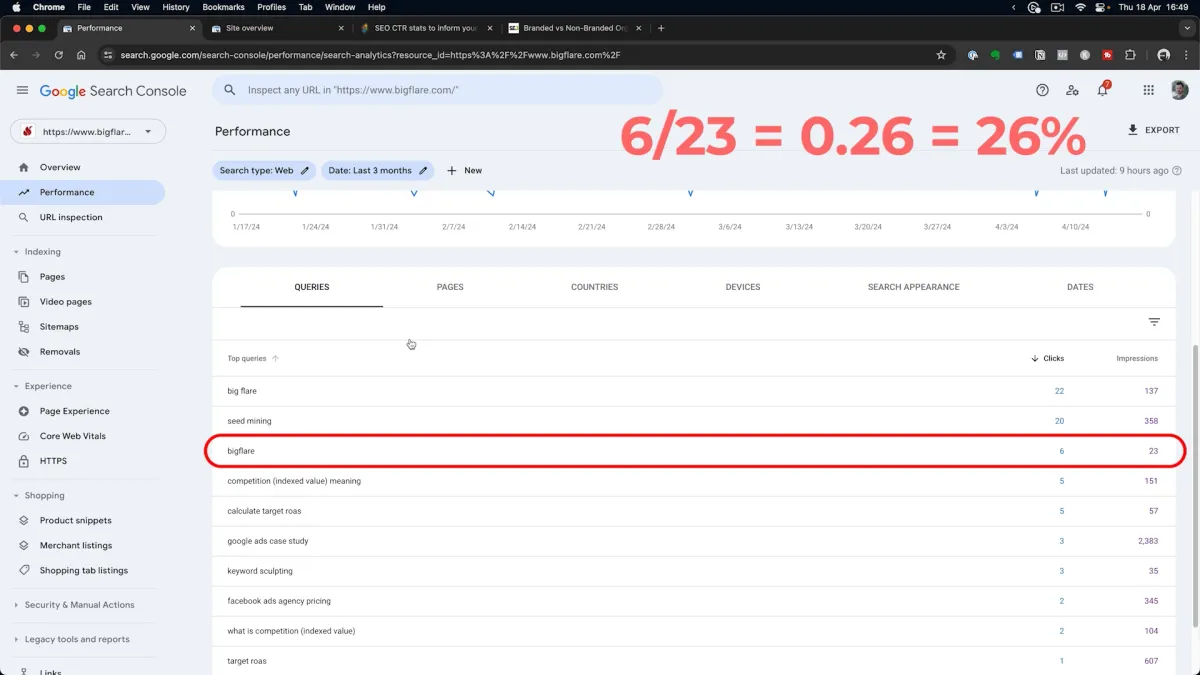
Task: Open Removals in sidebar
Action: coord(83,352)
